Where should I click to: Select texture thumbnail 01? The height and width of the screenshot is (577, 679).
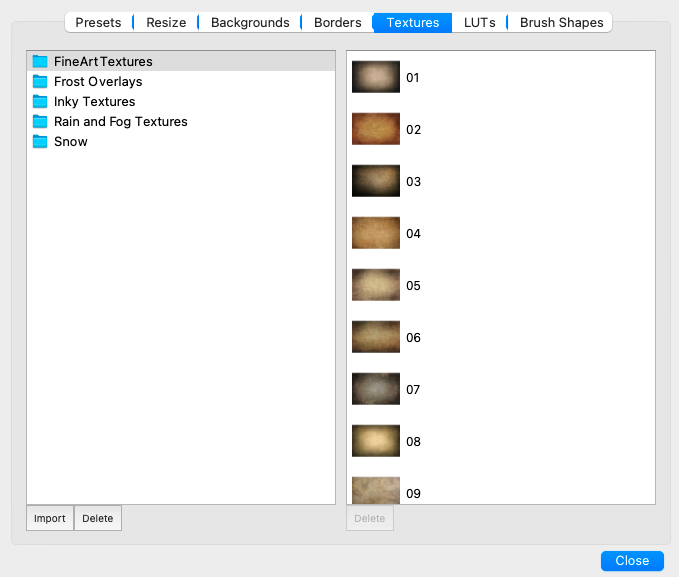click(376, 77)
